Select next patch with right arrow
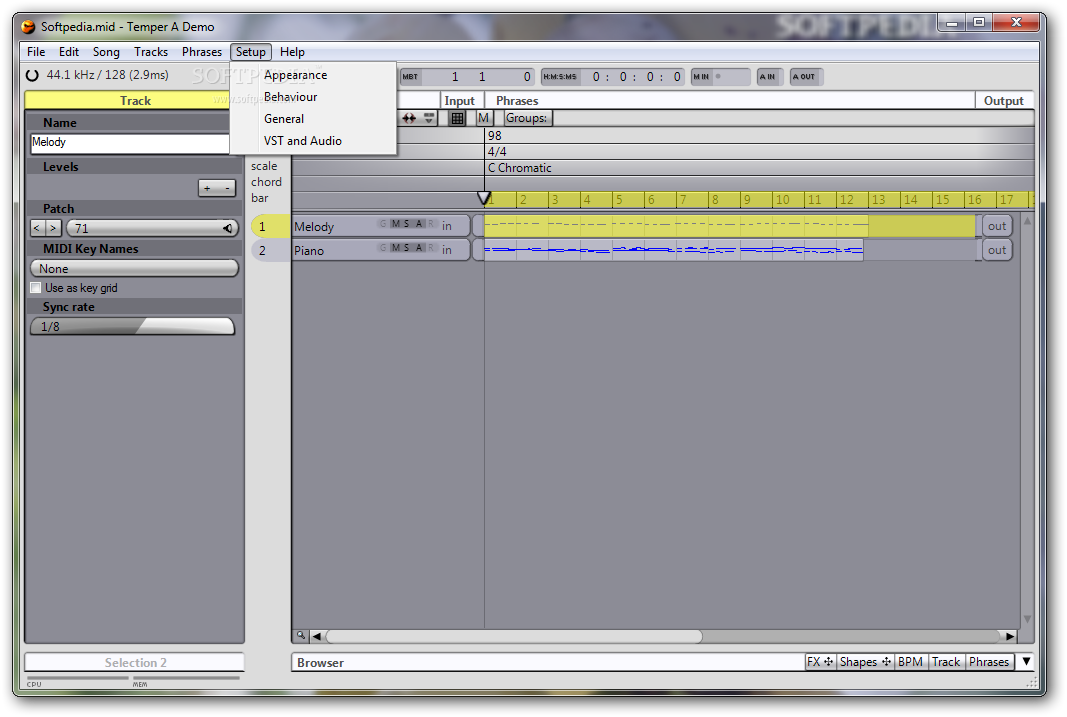The image size is (1067, 717). point(53,229)
